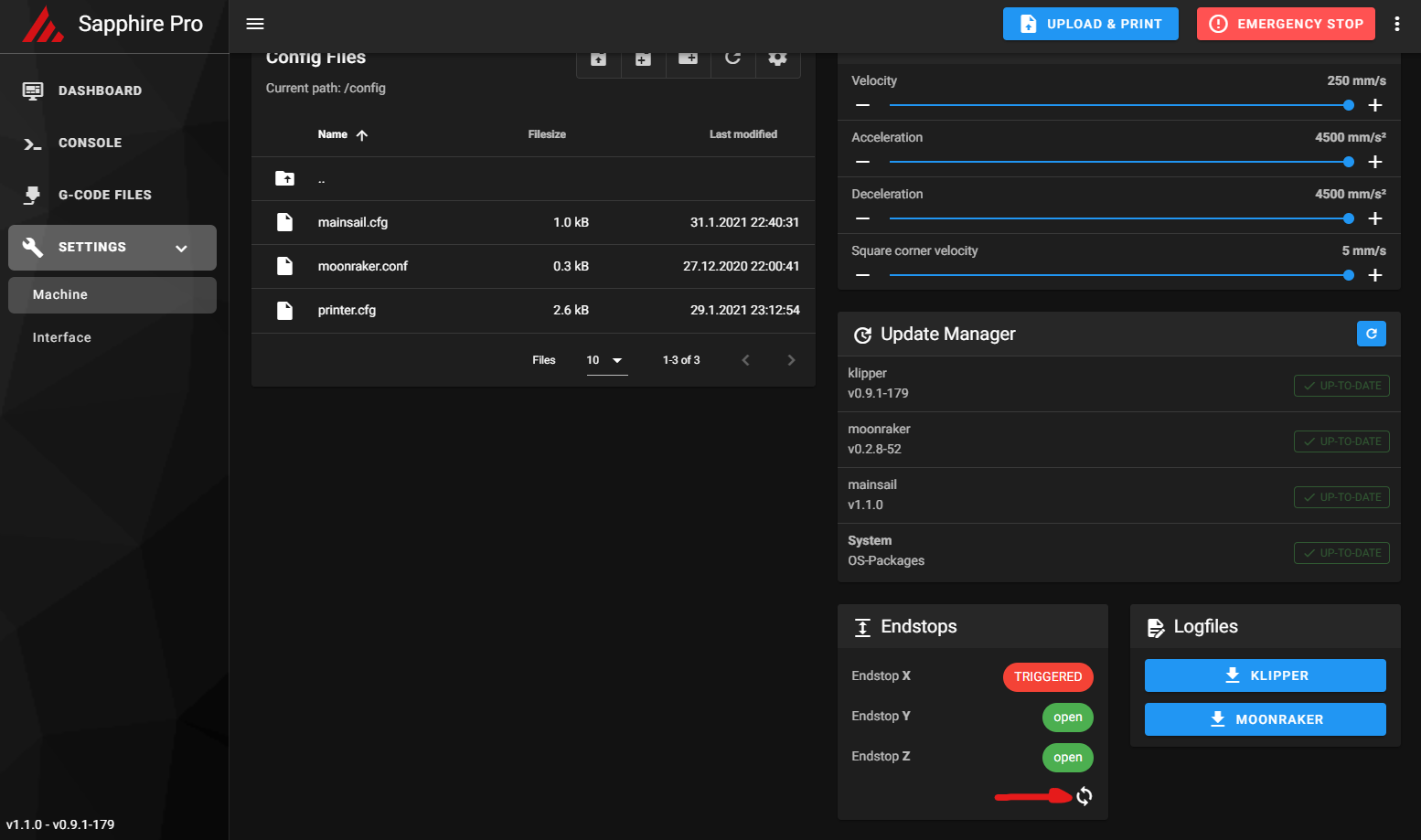Sort files by Name column
Image resolution: width=1421 pixels, height=840 pixels.
pos(333,134)
